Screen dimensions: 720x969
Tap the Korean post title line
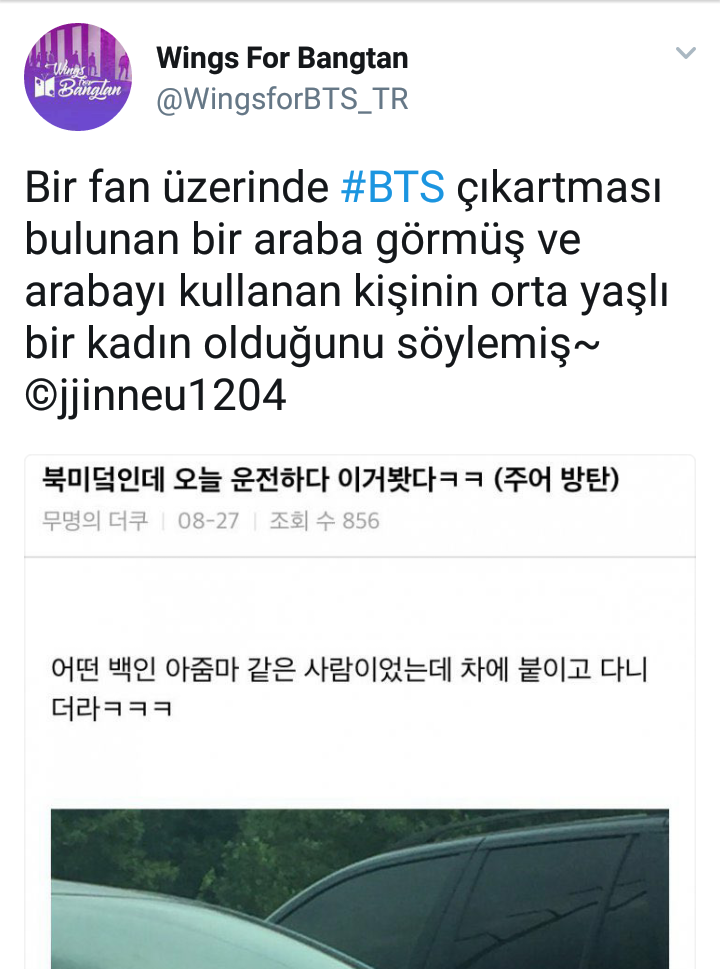coord(331,480)
